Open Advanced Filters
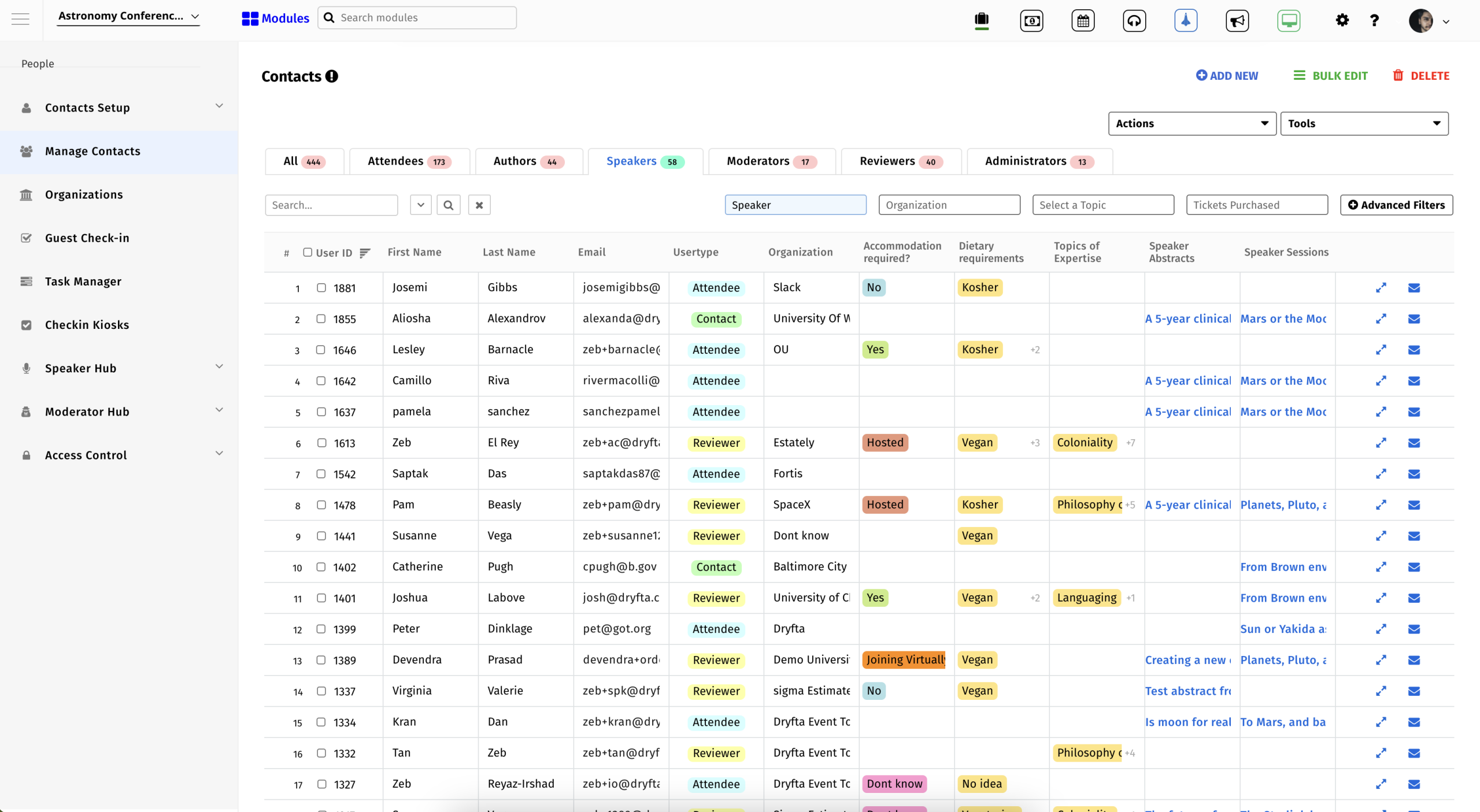The height and width of the screenshot is (812, 1480). (x=1396, y=205)
